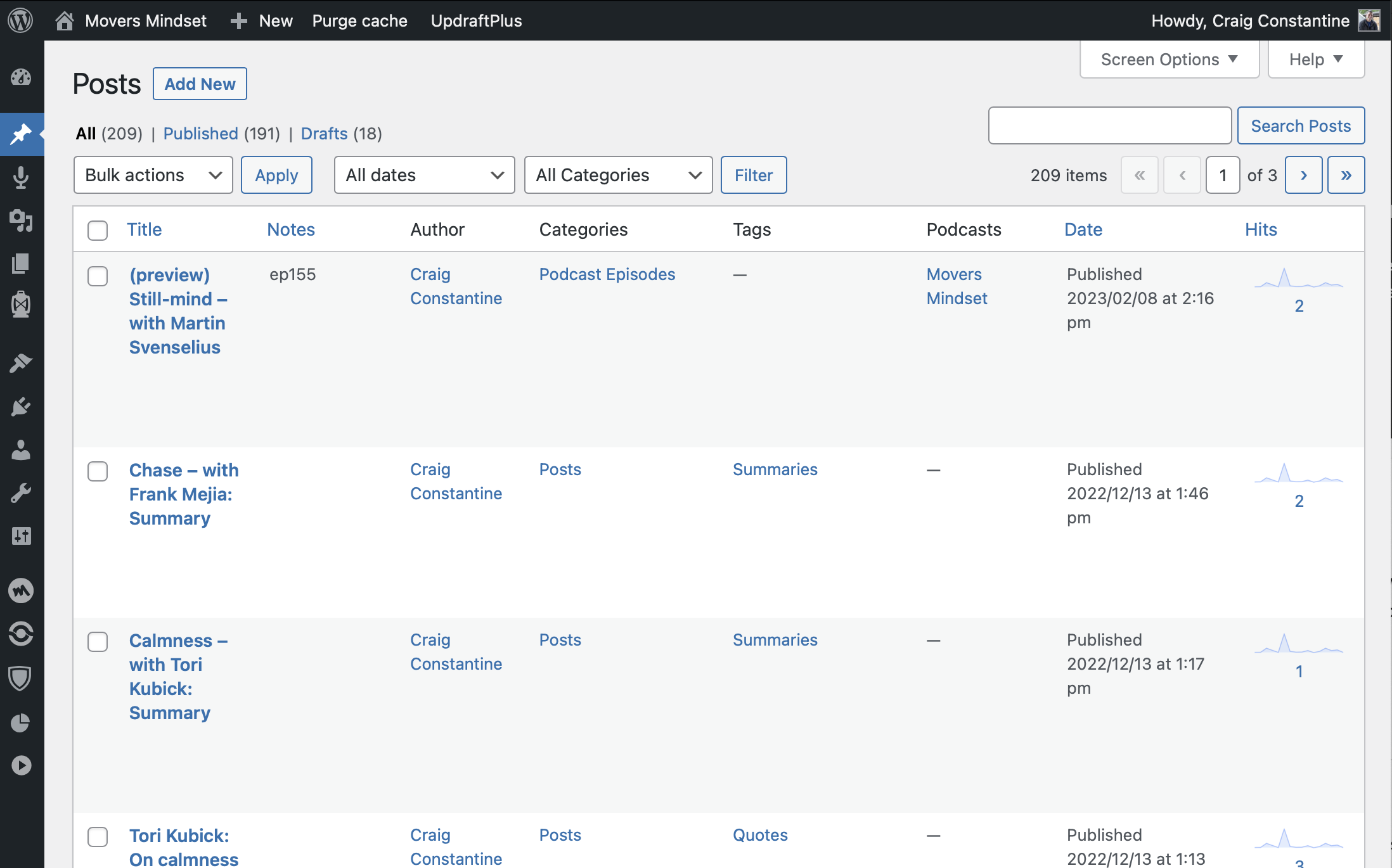Click the microphone podcasting sidebar icon
The height and width of the screenshot is (868, 1392).
pos(21,178)
